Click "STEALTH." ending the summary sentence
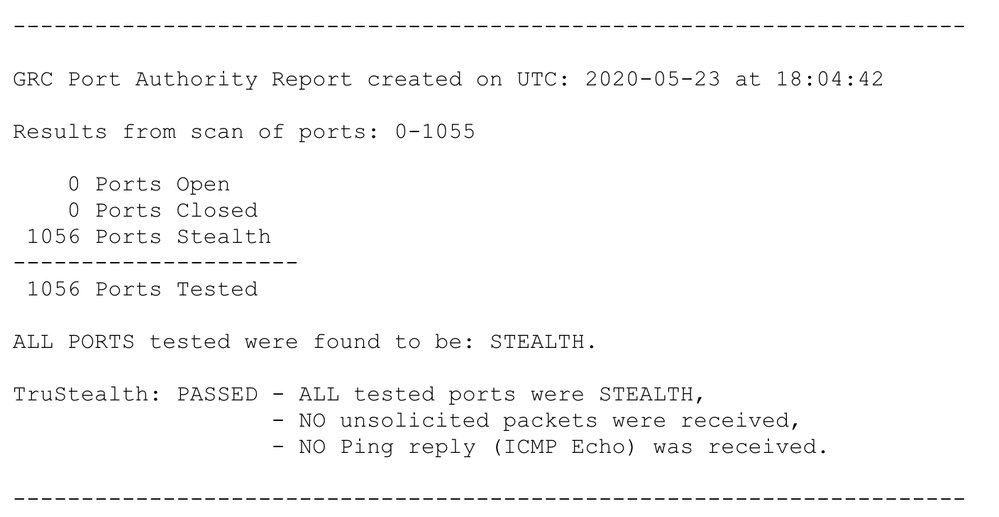This screenshot has width=999, height=517. click(542, 342)
